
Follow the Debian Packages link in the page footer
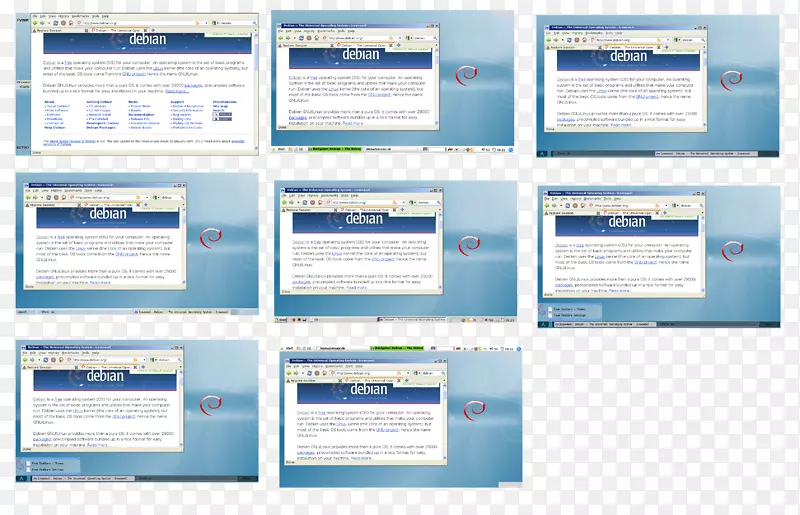(x=100, y=128)
